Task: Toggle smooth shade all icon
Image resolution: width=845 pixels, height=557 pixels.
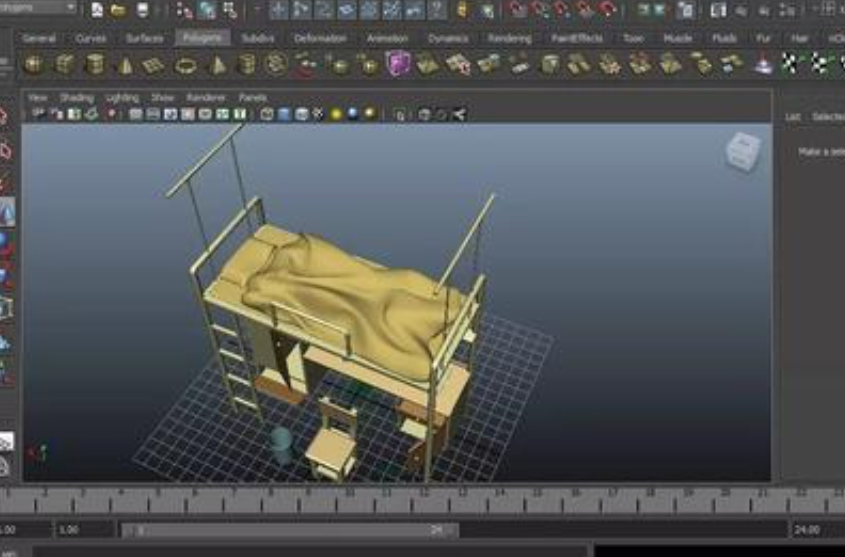Action: (285, 114)
